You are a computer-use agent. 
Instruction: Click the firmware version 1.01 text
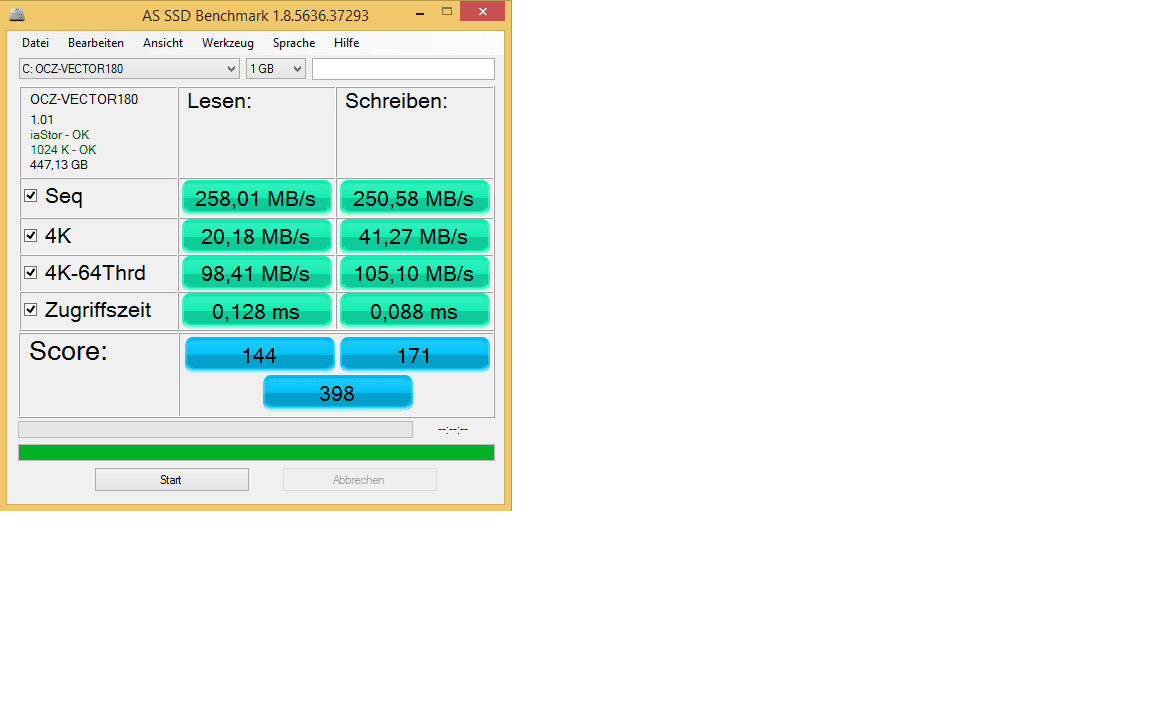42,120
